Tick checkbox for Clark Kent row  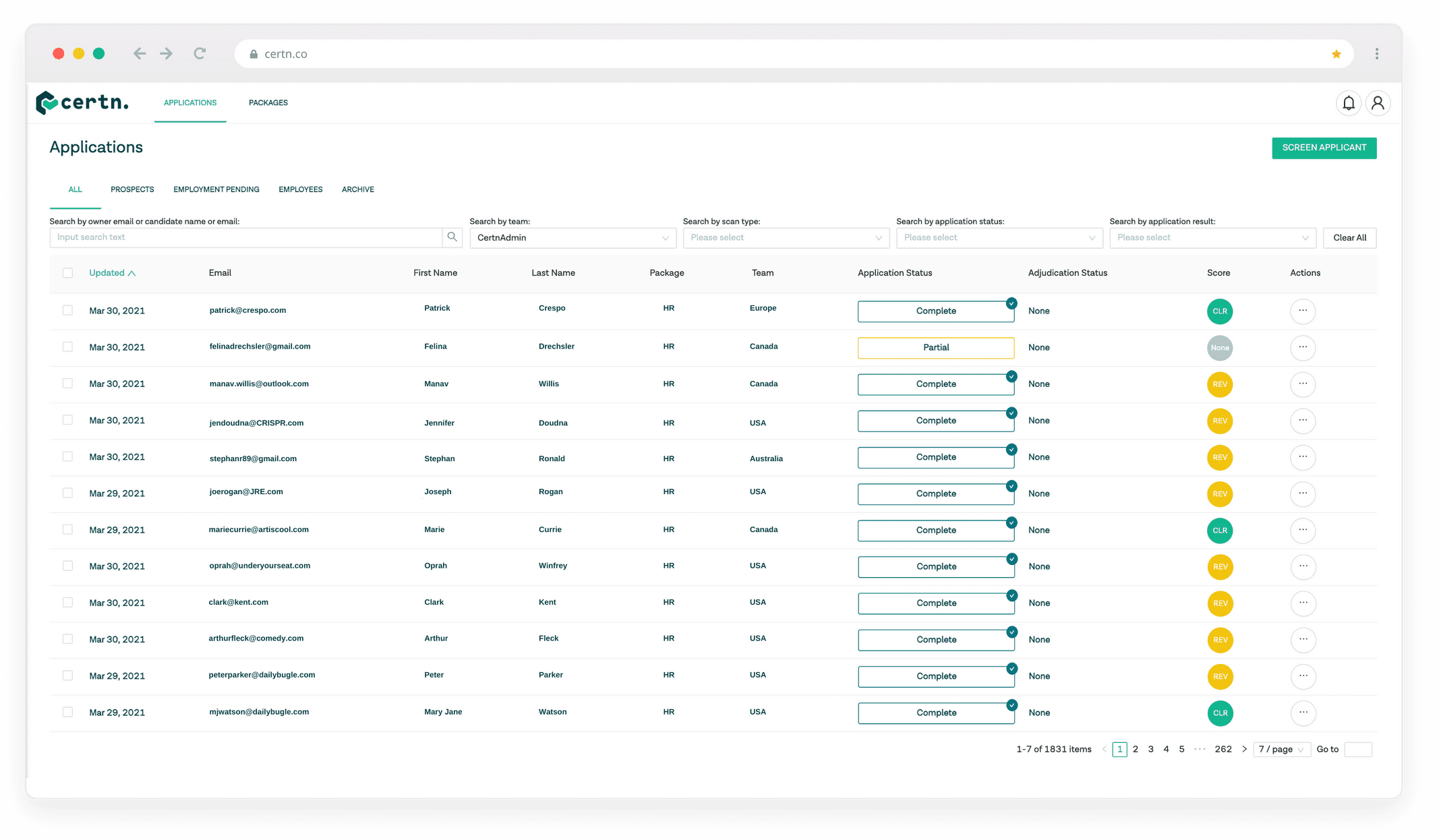coord(67,602)
